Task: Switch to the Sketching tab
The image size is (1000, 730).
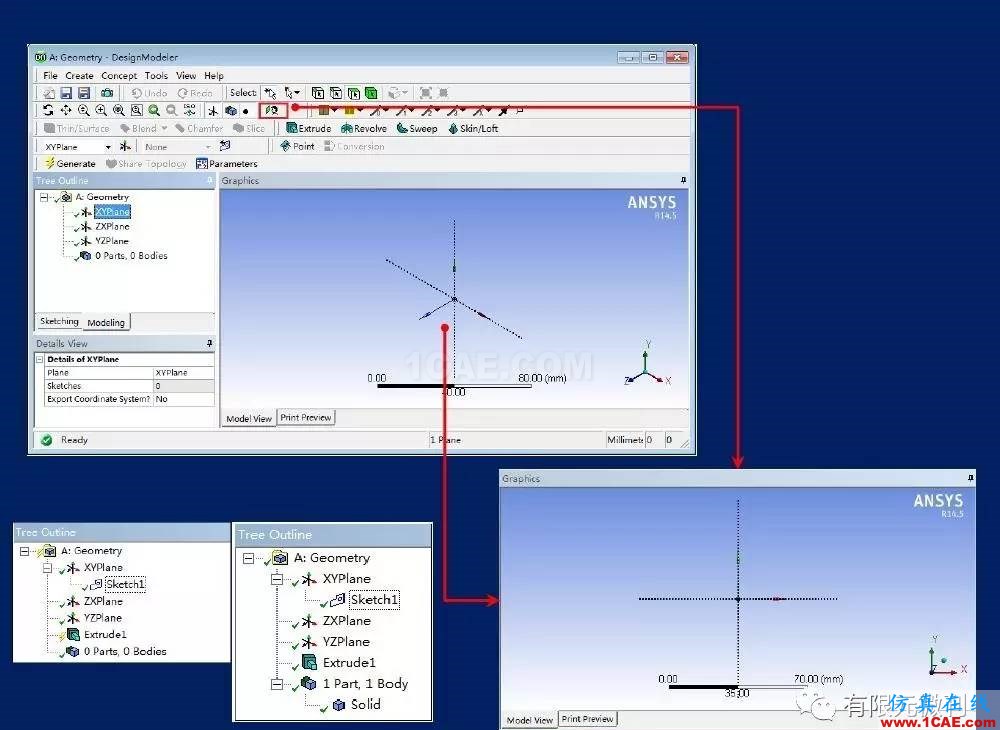Action: click(x=59, y=321)
